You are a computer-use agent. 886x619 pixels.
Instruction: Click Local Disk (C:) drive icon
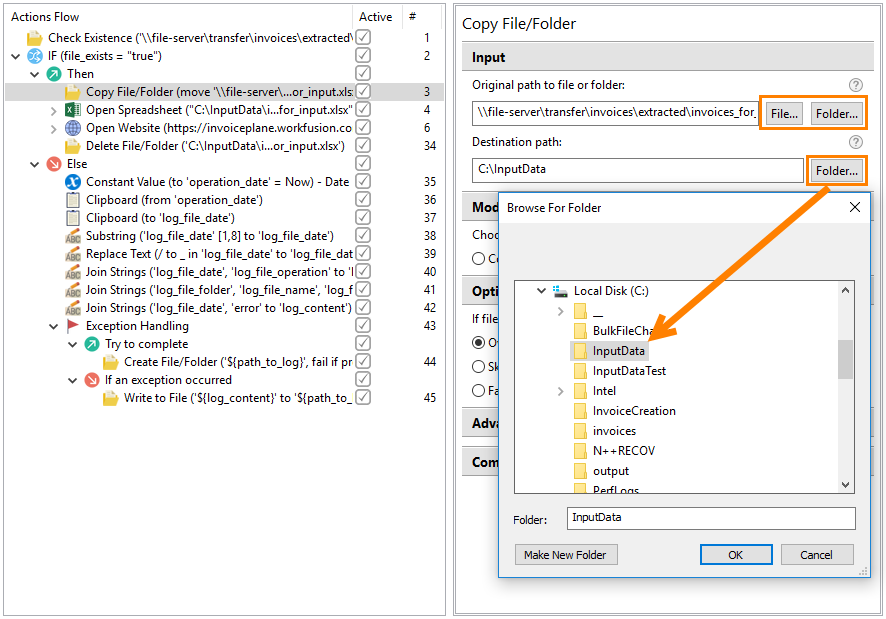560,291
